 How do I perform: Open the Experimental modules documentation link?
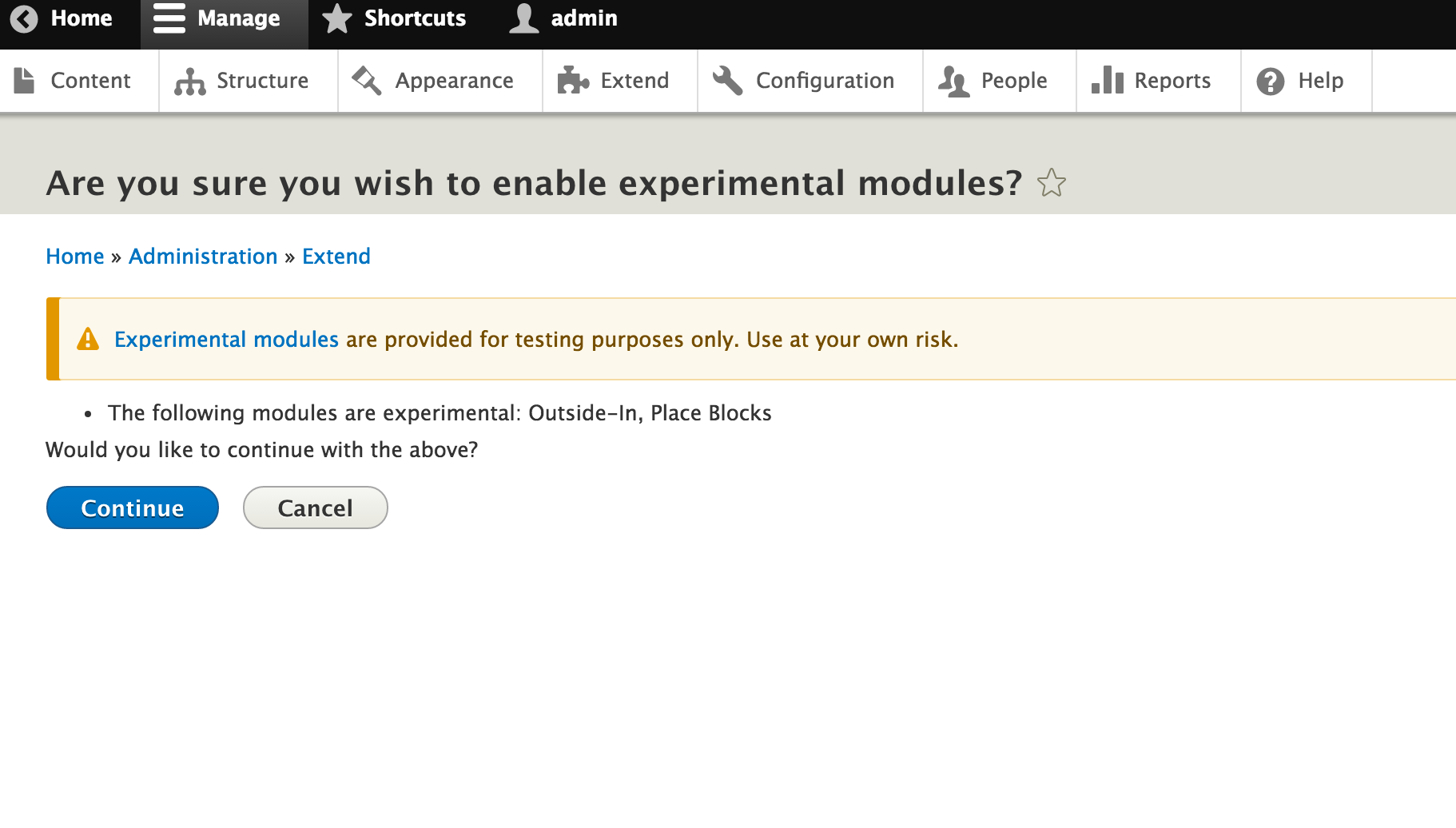(226, 339)
